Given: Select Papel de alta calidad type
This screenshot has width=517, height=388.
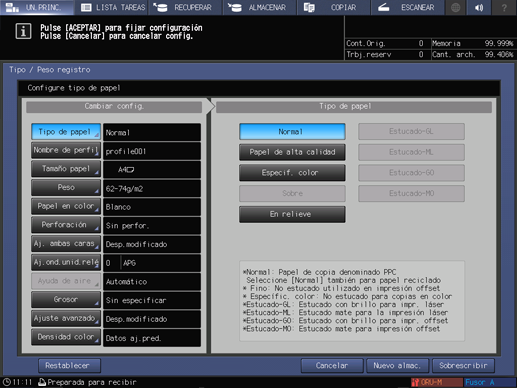Looking at the screenshot, I should (x=292, y=152).
